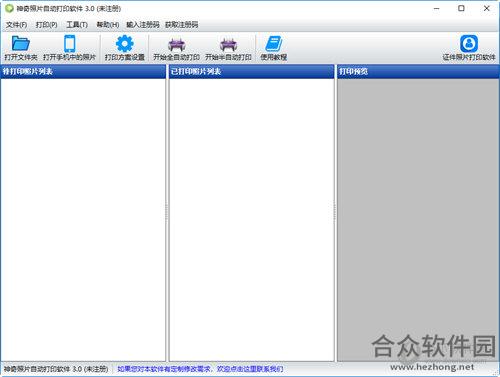Select 输入注册码 menu item
This screenshot has height=377, width=500.
tap(143, 25)
